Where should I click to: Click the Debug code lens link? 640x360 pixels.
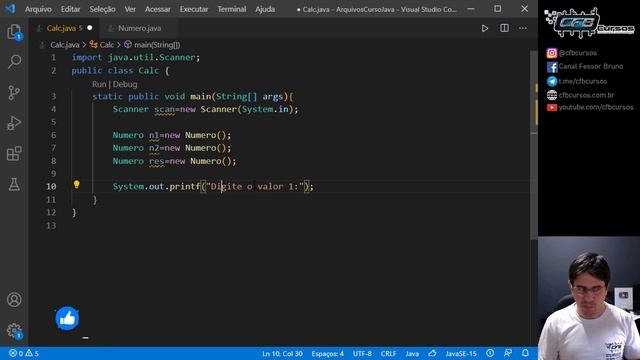pyautogui.click(x=125, y=84)
